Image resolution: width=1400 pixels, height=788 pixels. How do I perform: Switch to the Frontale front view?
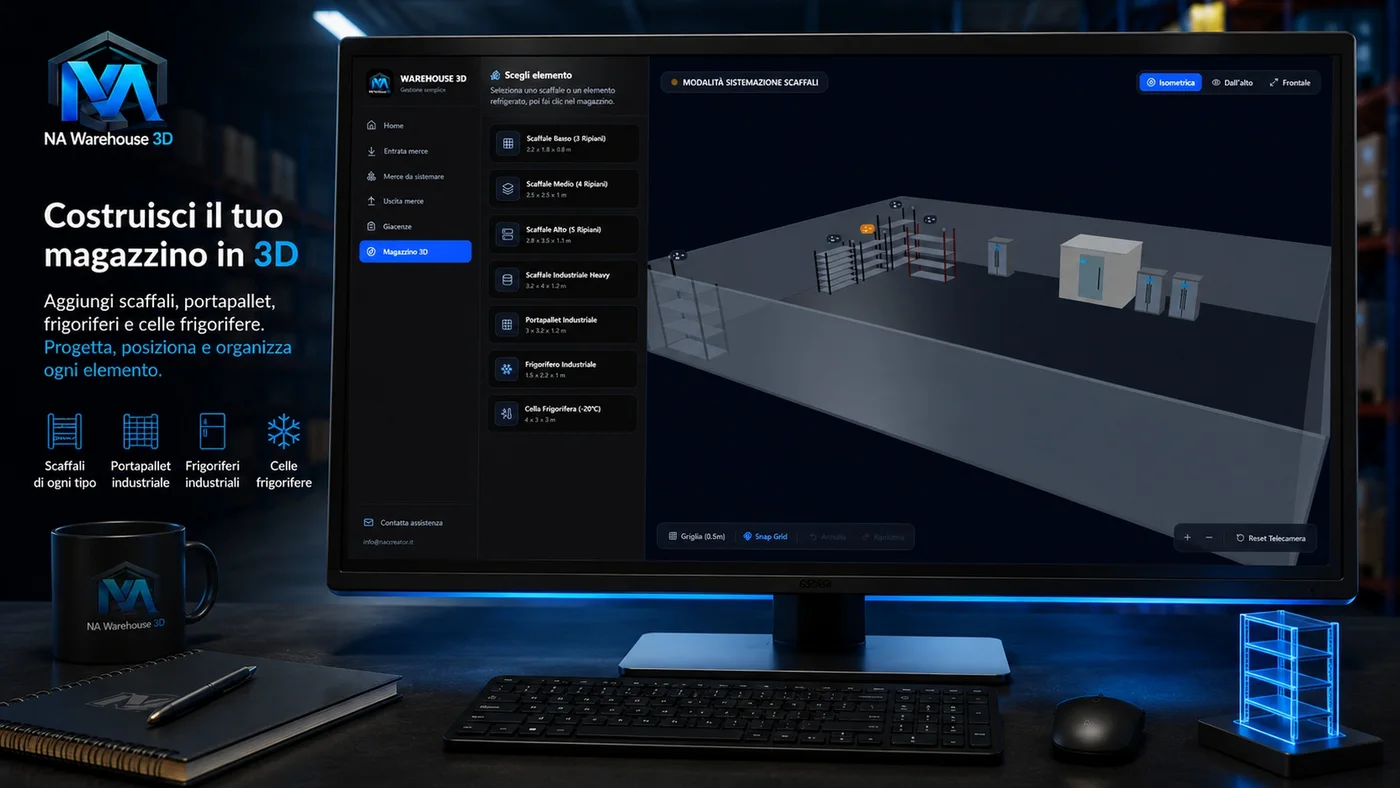[x=1290, y=82]
